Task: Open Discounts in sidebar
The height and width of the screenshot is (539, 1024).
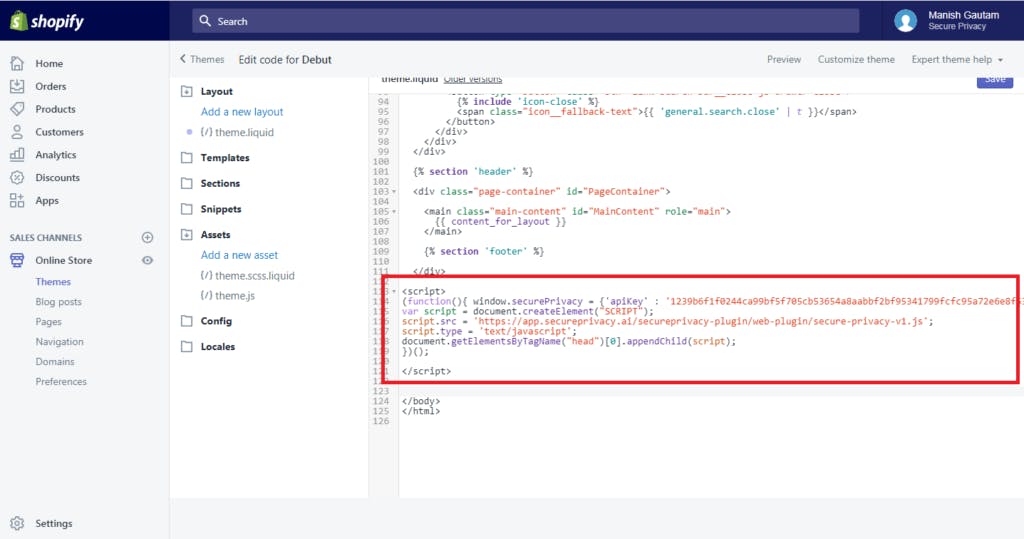Action: click(57, 178)
